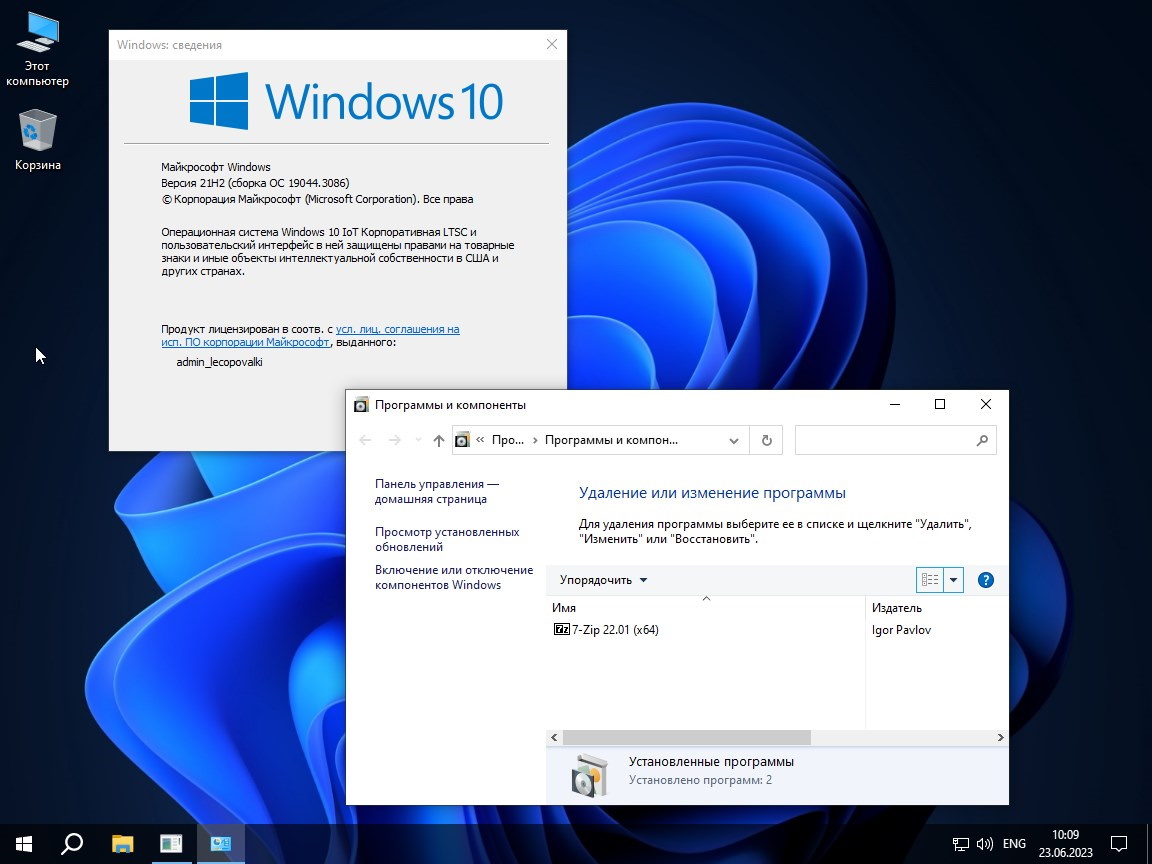The image size is (1152, 864).
Task: Click 'Igor Pavlov' publisher cell
Action: (x=901, y=630)
